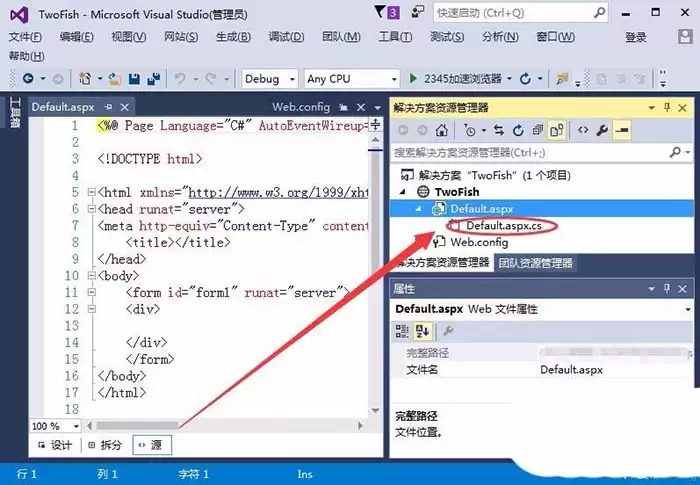Viewport: 700px width, 485px height.
Task: Click the save all toolbar icon
Action: coord(154,79)
